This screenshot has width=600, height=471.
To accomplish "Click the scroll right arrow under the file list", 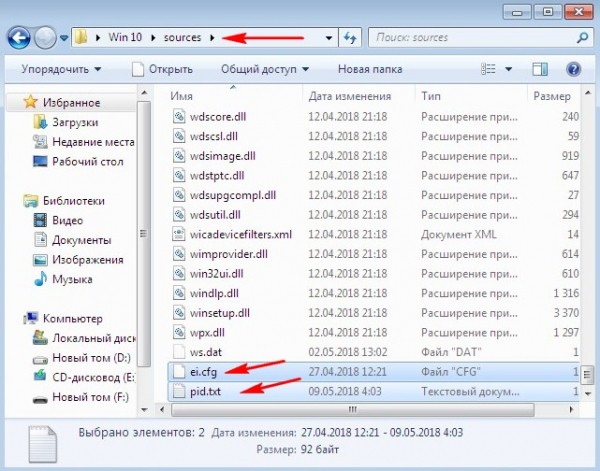I will point(572,409).
